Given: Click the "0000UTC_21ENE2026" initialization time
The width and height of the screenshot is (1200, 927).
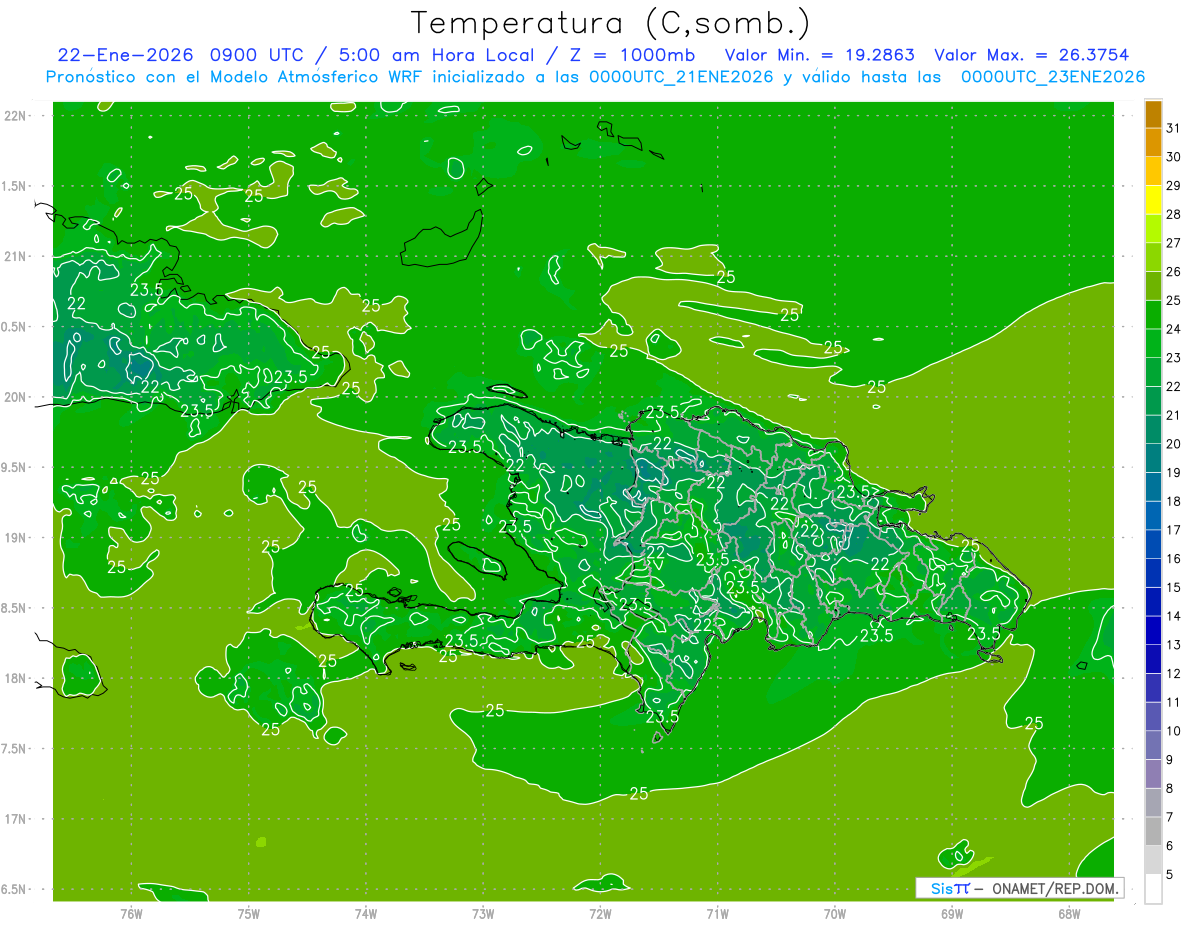Looking at the screenshot, I should pos(681,77).
